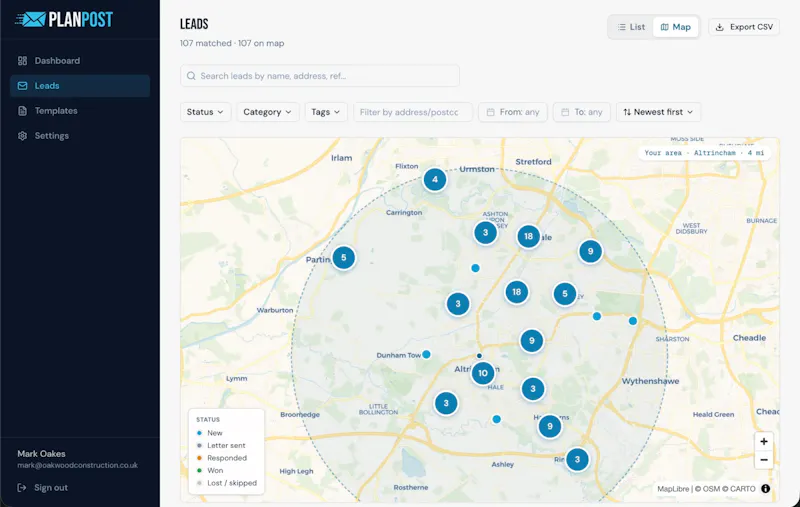Export leads as CSV

coord(744,27)
